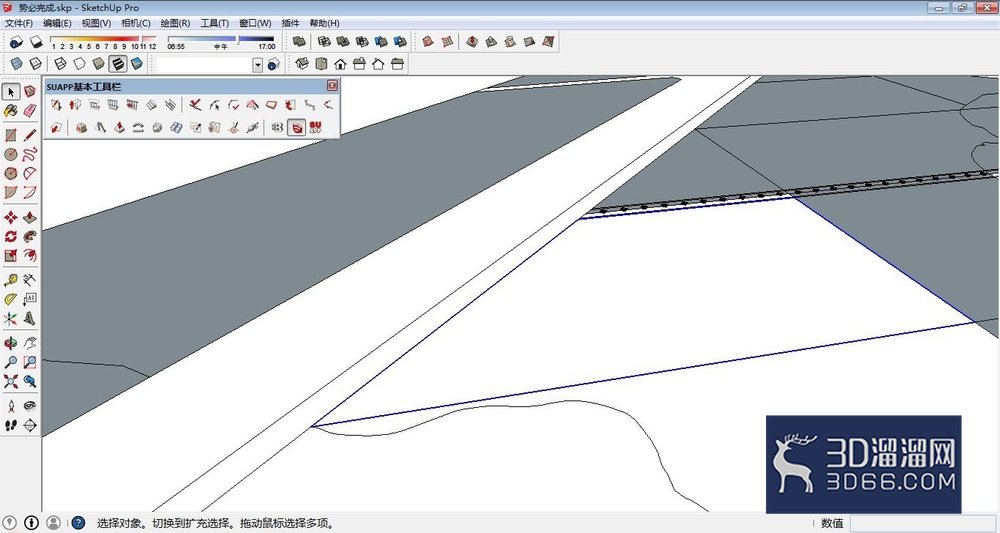This screenshot has width=1000, height=533.
Task: Select the yellow Protractor tool
Action: [11, 299]
